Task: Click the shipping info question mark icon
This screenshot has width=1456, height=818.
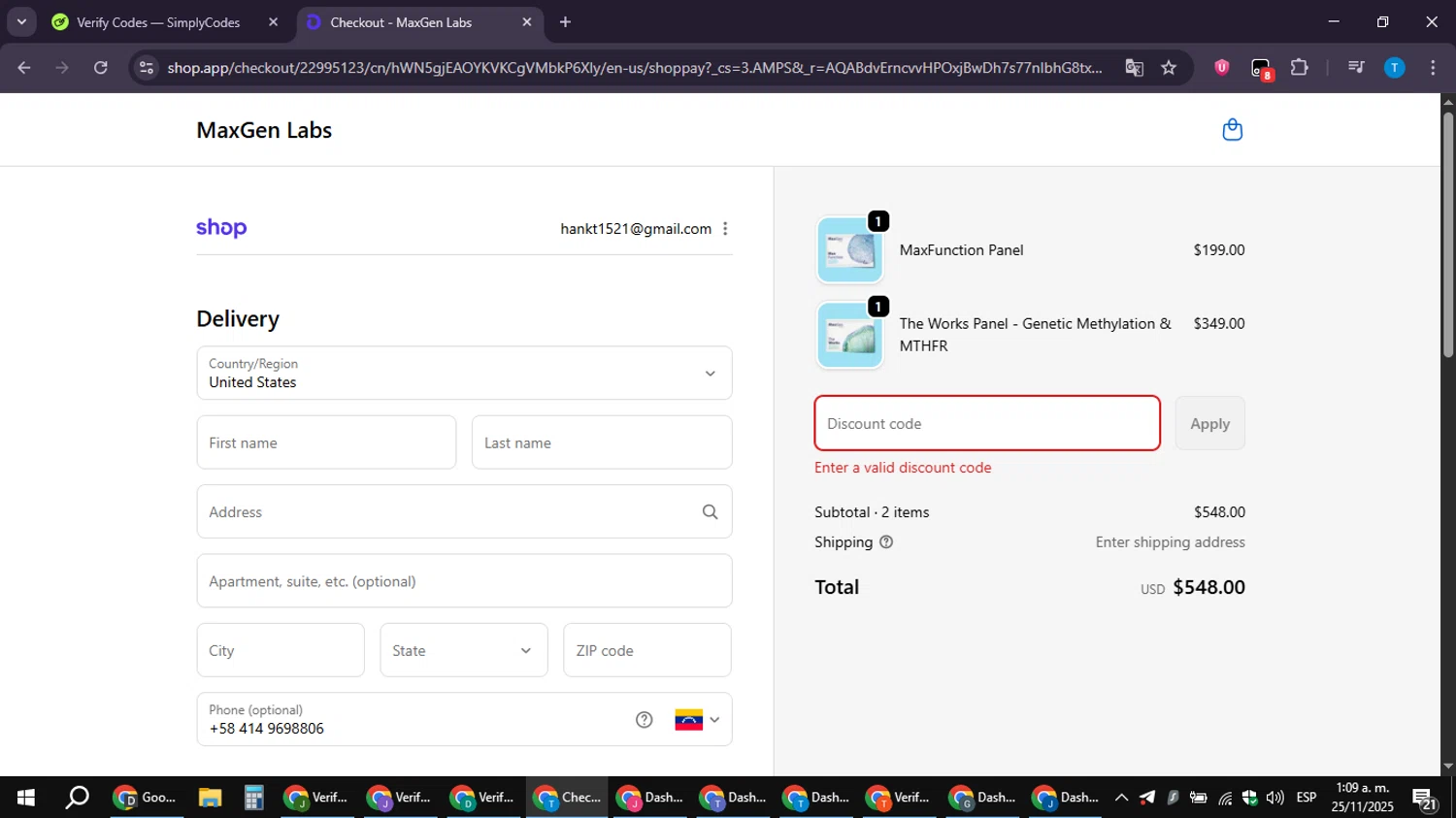Action: coord(885,542)
